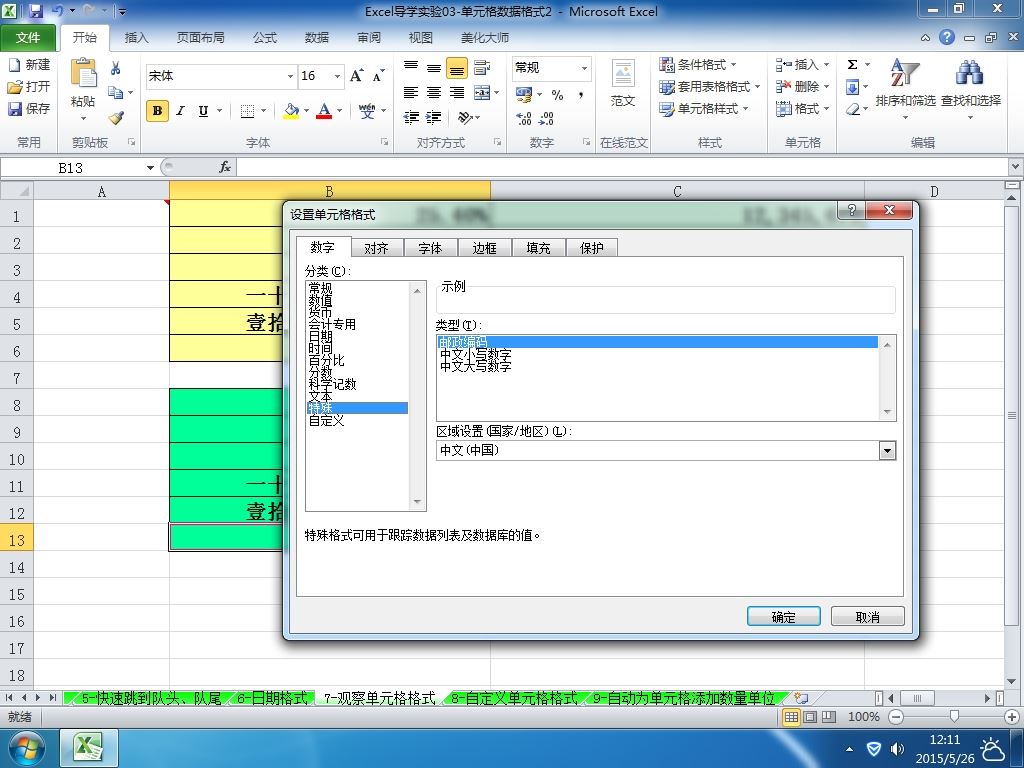This screenshot has width=1024, height=768.
Task: Open the 区域设置 locale combo box
Action: click(x=887, y=451)
